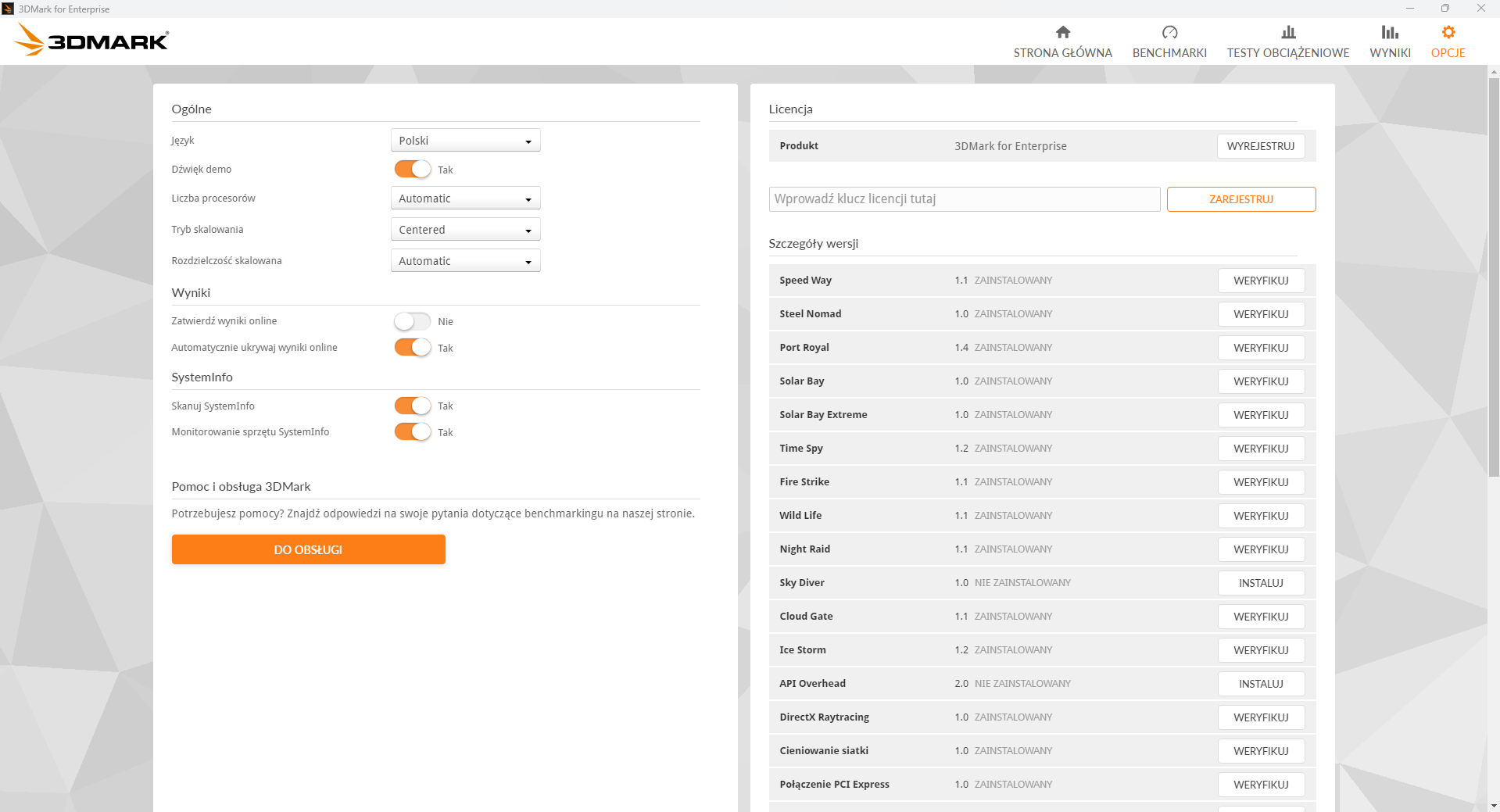This screenshot has height=812, width=1500.
Task: Click the bar chart icon above Testy Obciążeniowe
Action: [x=1288, y=32]
